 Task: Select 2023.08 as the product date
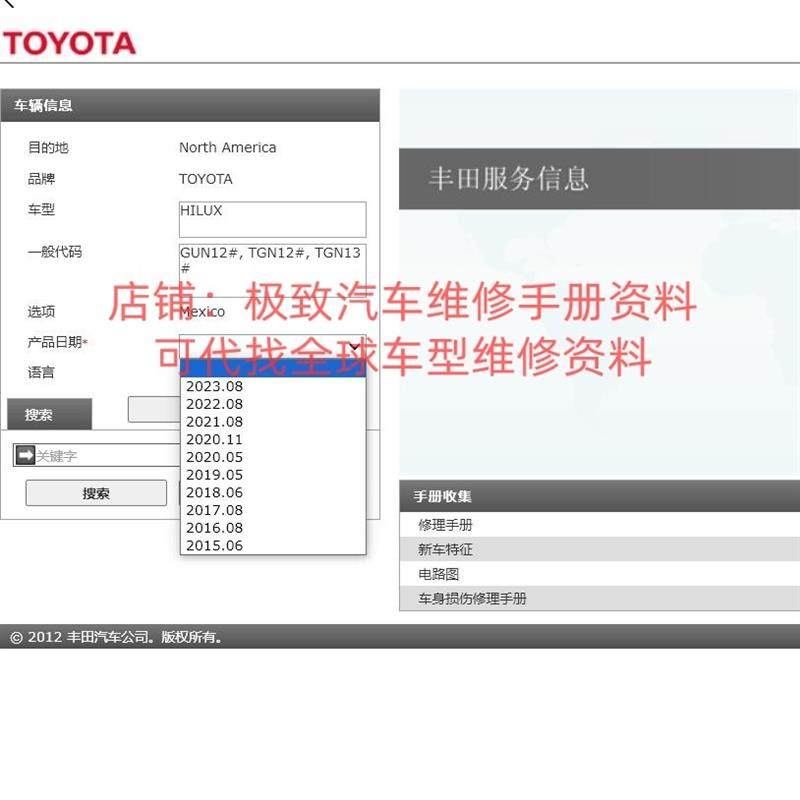point(214,386)
